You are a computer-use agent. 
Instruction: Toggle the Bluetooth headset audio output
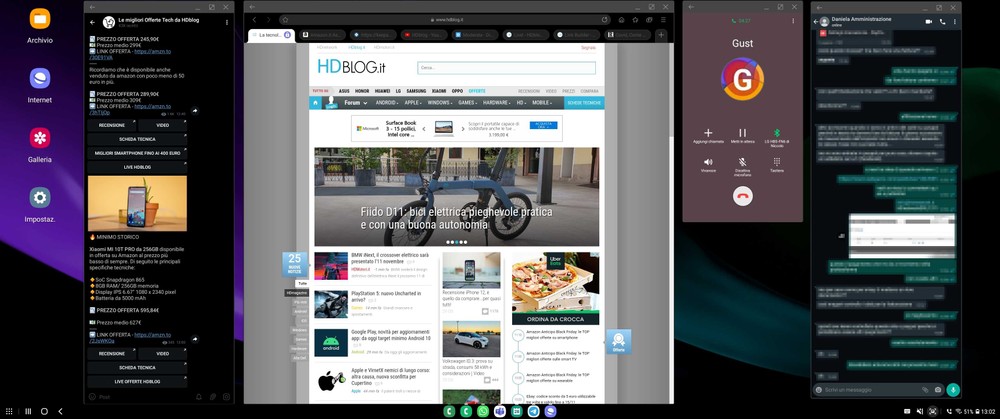click(x=776, y=133)
